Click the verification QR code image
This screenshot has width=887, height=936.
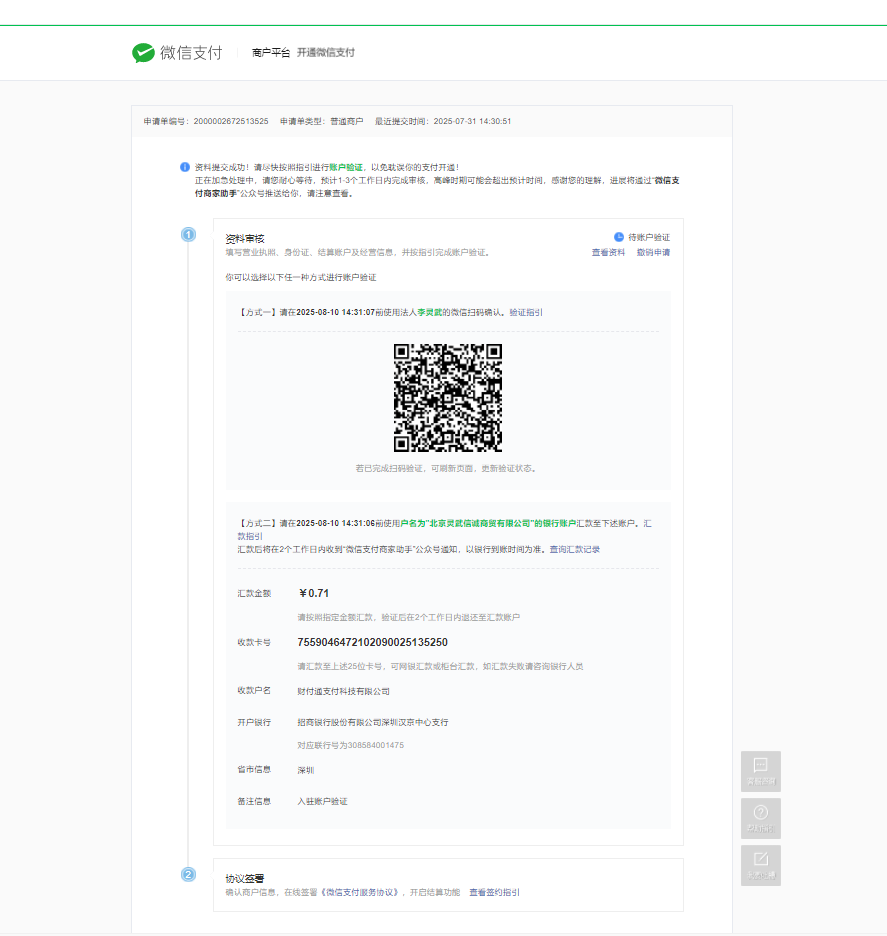(x=448, y=398)
